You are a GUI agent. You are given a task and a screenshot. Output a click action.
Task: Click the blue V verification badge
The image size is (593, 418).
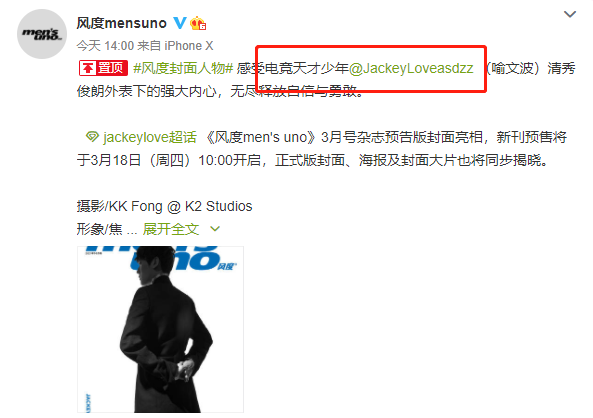click(x=180, y=23)
